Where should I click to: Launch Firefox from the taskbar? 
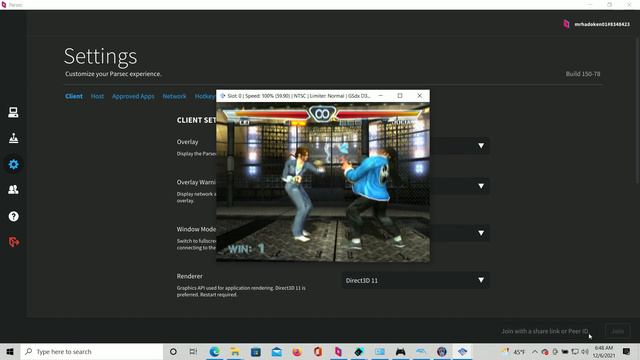coord(297,351)
